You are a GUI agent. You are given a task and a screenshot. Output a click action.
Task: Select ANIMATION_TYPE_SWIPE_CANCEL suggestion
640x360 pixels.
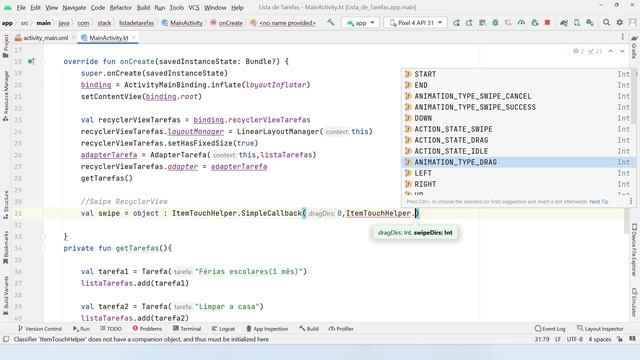(517, 96)
